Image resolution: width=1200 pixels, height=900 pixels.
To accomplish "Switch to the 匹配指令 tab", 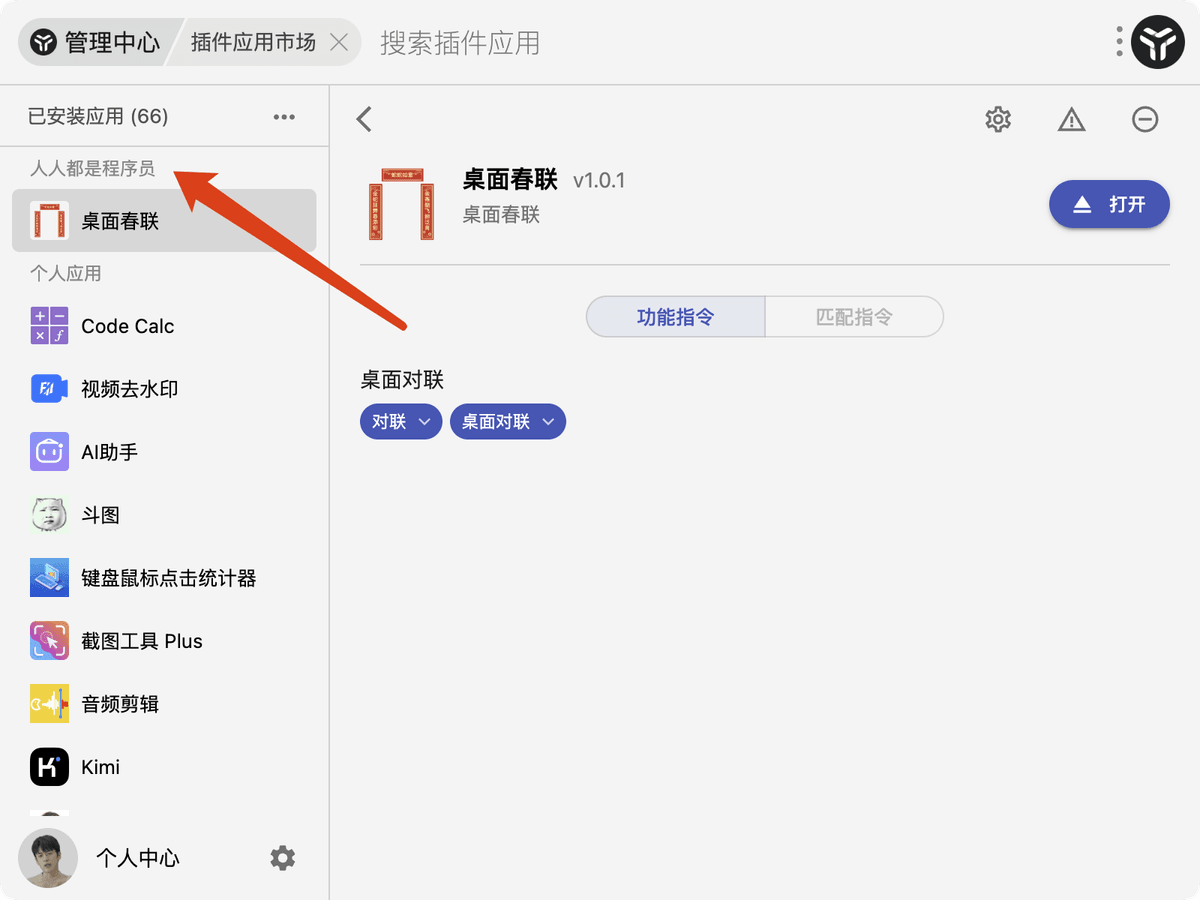I will pos(853,316).
